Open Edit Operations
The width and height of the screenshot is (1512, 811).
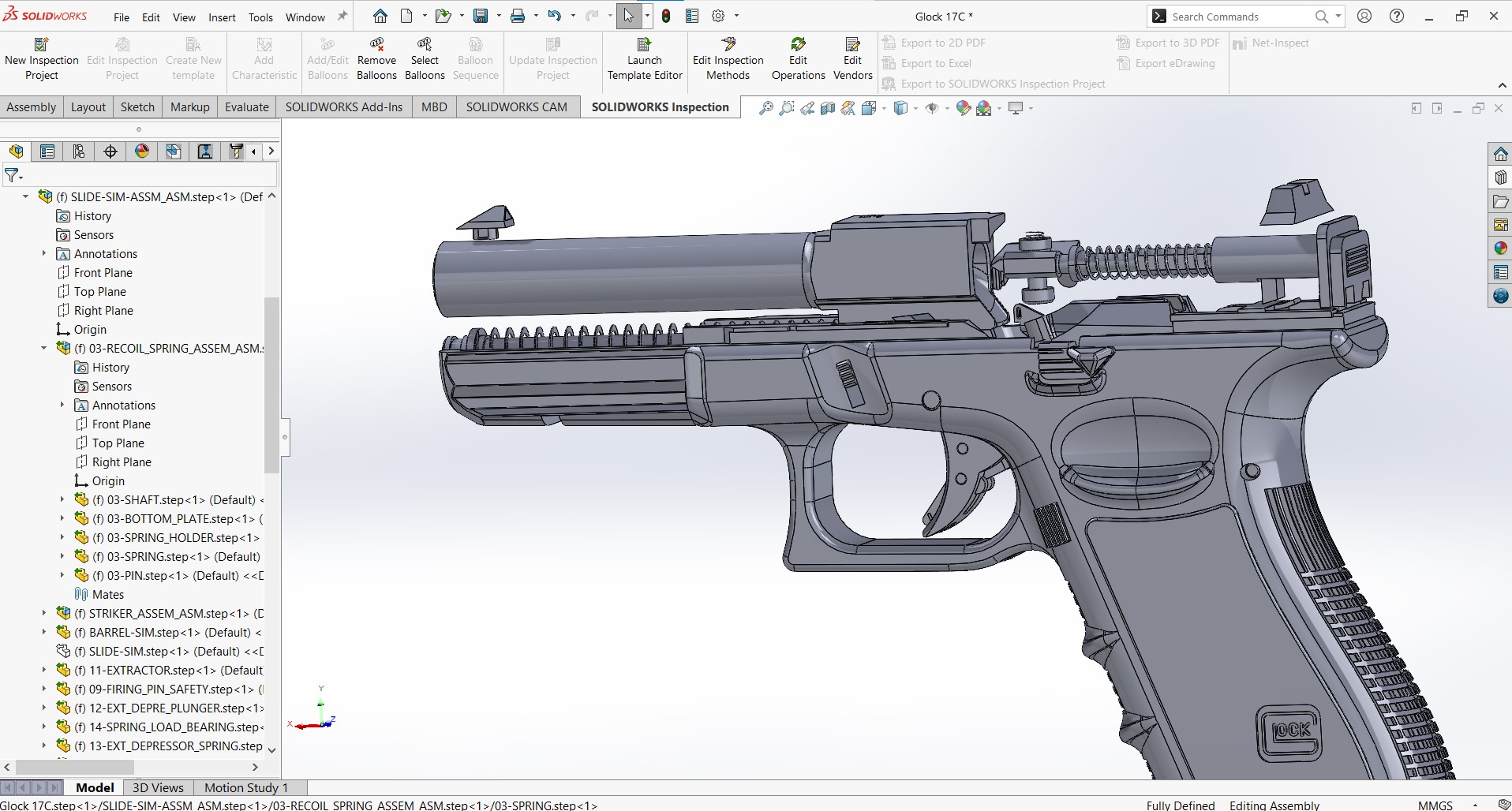click(798, 58)
